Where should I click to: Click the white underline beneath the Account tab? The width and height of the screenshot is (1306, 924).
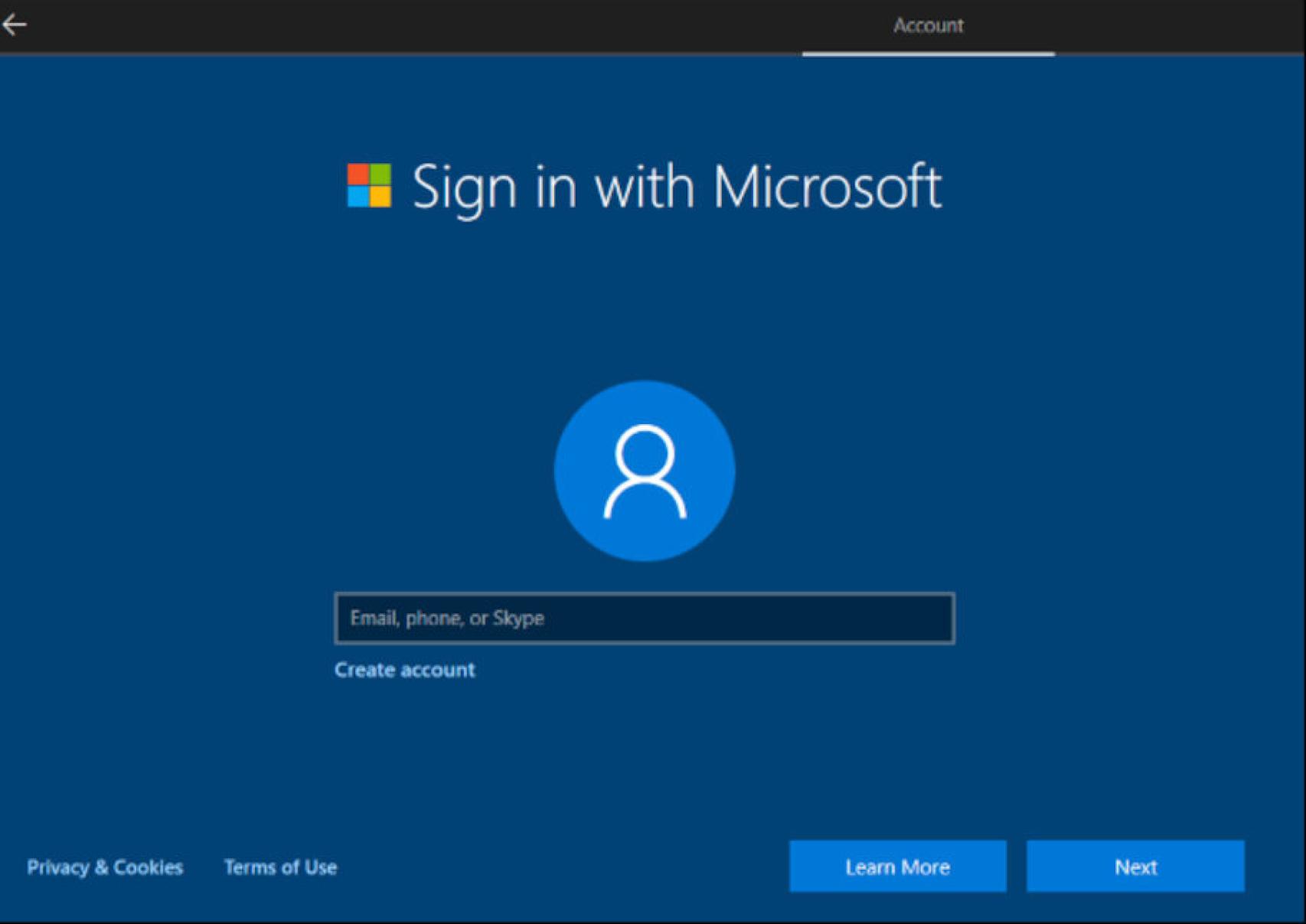pyautogui.click(x=928, y=54)
